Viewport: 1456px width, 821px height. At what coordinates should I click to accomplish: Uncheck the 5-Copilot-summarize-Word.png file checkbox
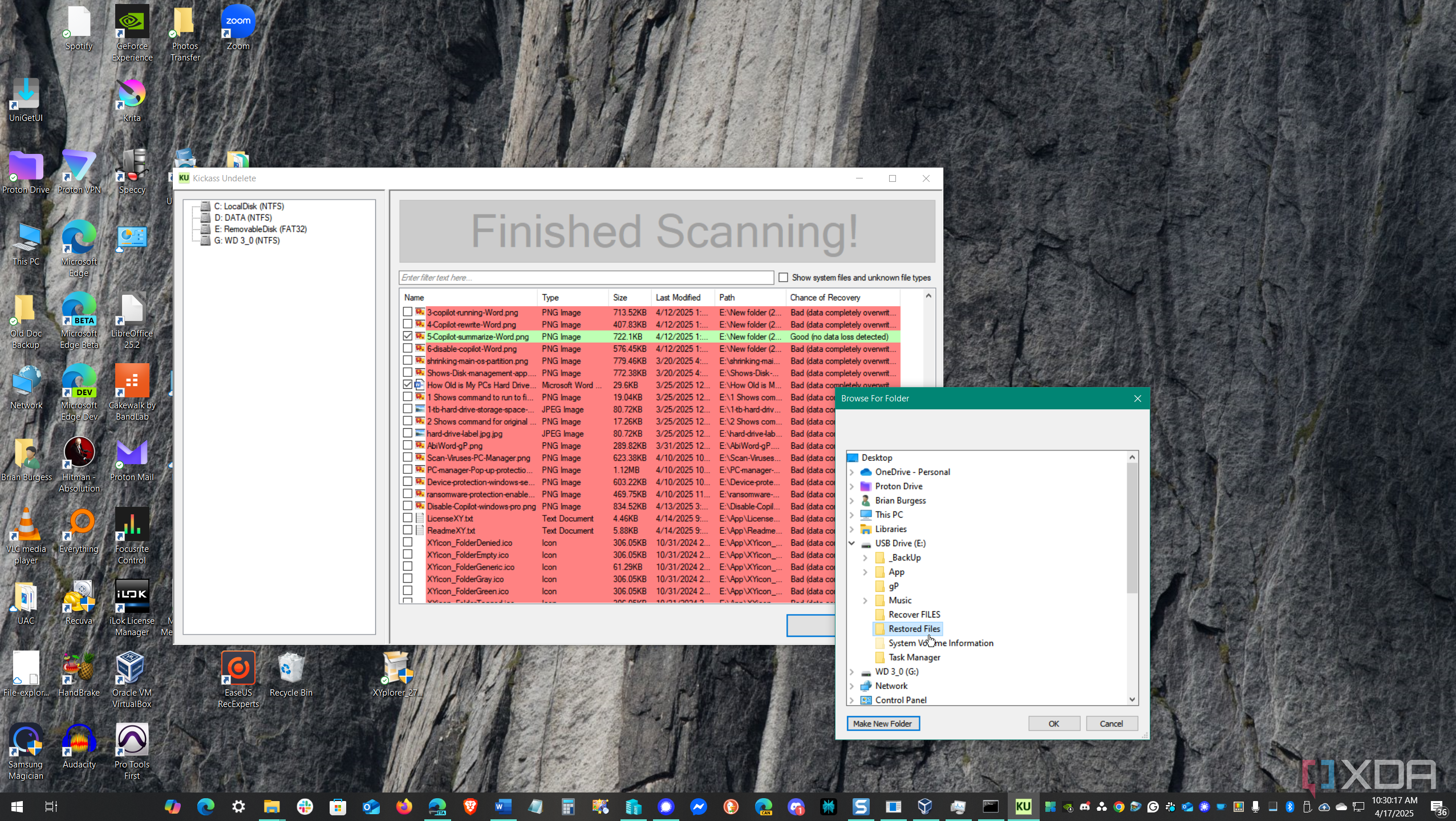click(407, 336)
